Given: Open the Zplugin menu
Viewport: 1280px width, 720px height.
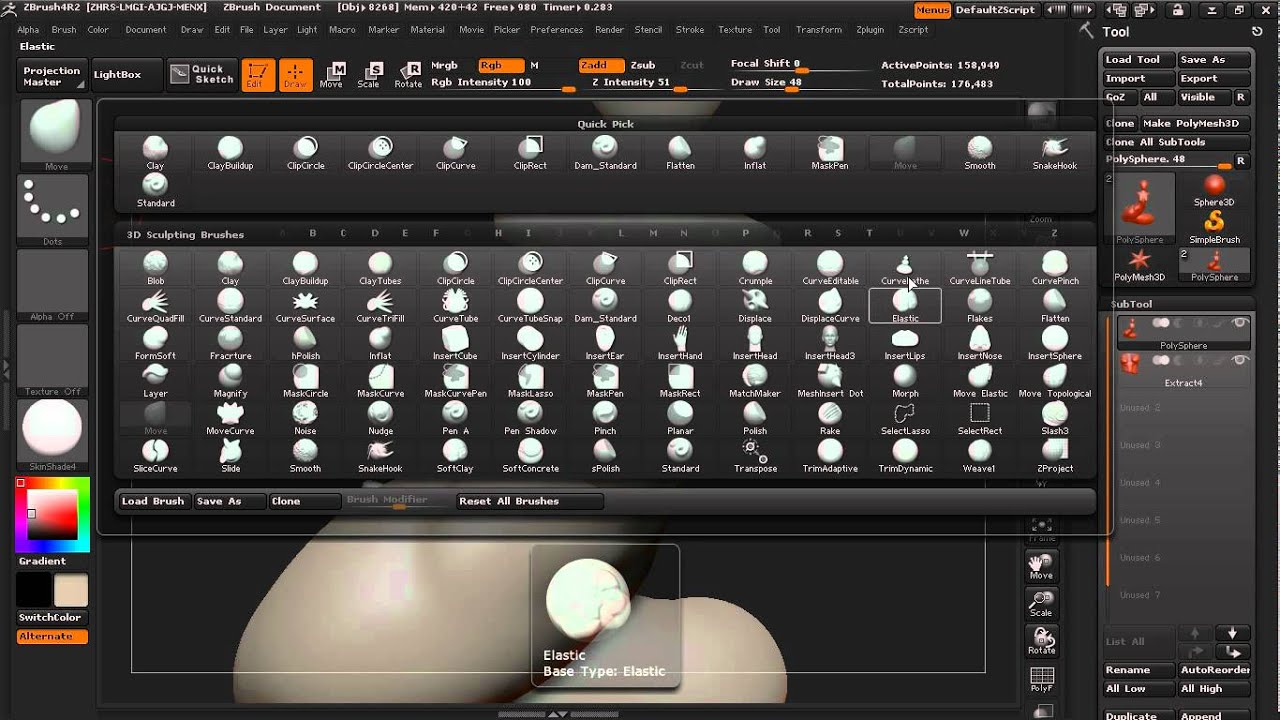Looking at the screenshot, I should (x=870, y=30).
